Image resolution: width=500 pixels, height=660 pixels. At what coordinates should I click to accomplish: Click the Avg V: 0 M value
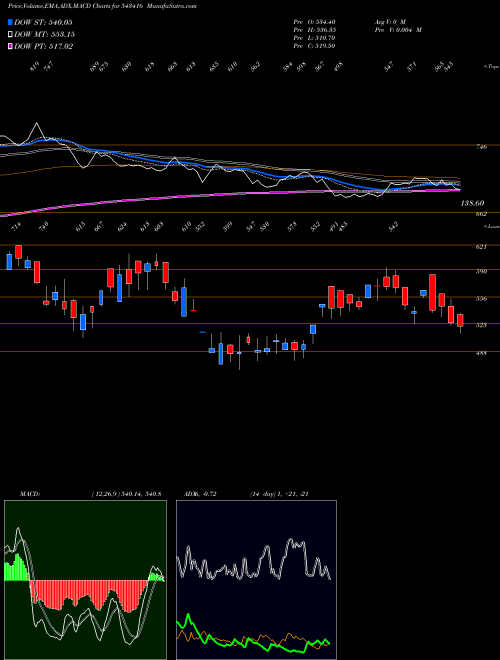coord(389,22)
